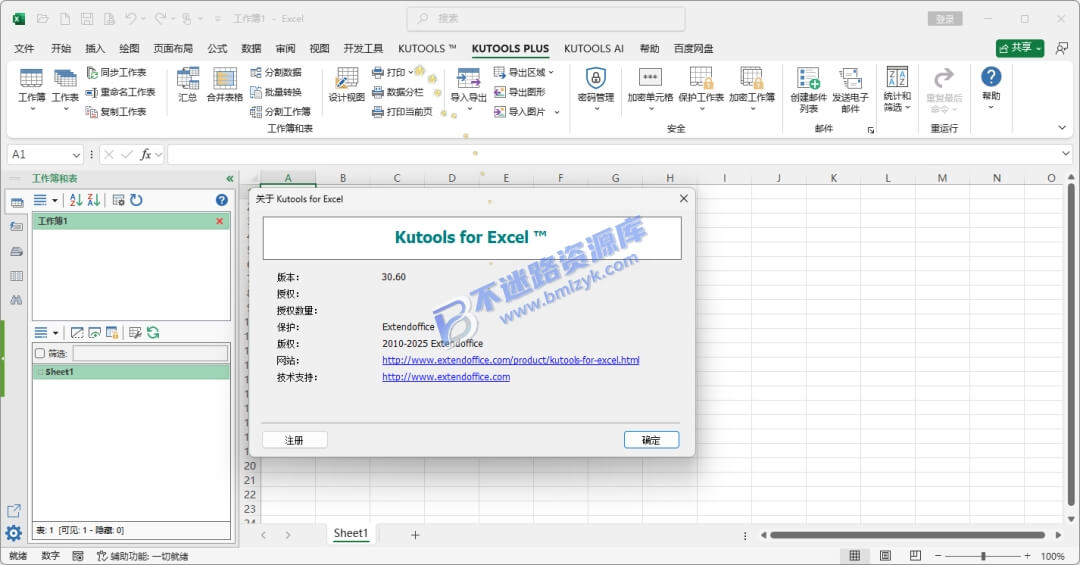Screen dimensions: 1080x565
Task: Open the kutools-for-excel.html website link
Action: (510, 360)
